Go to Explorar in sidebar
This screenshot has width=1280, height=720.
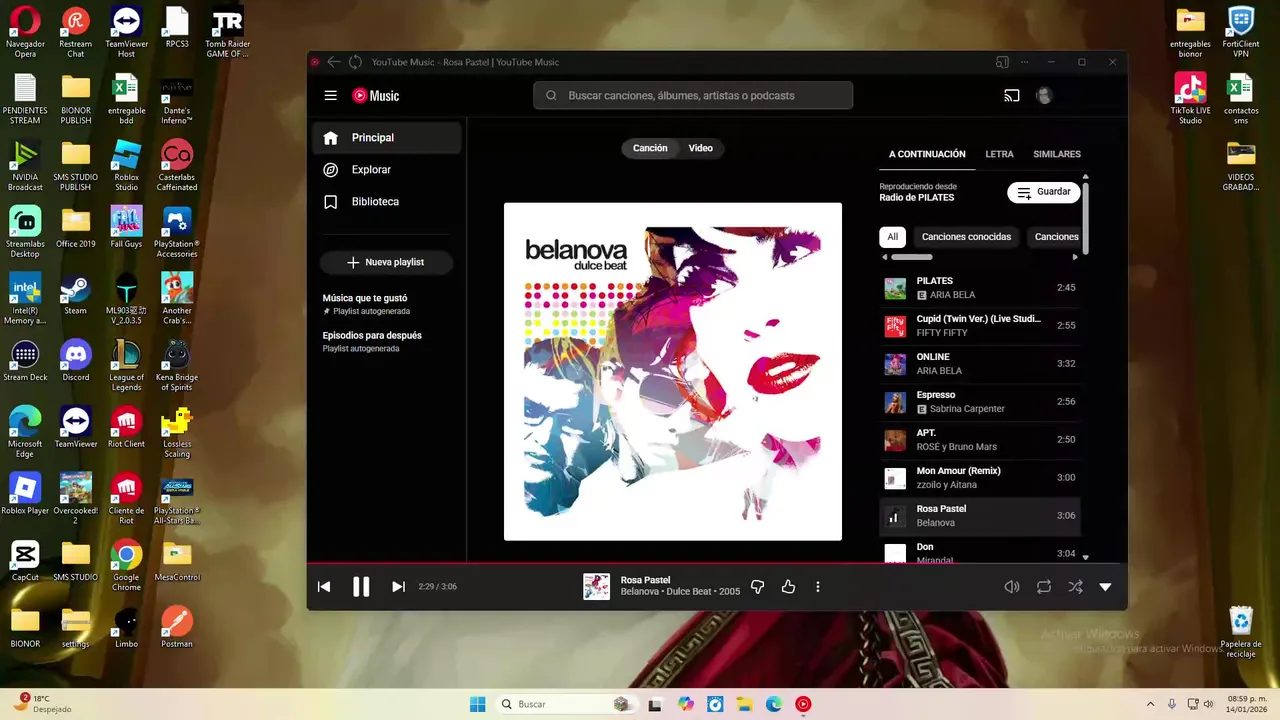pyautogui.click(x=388, y=170)
